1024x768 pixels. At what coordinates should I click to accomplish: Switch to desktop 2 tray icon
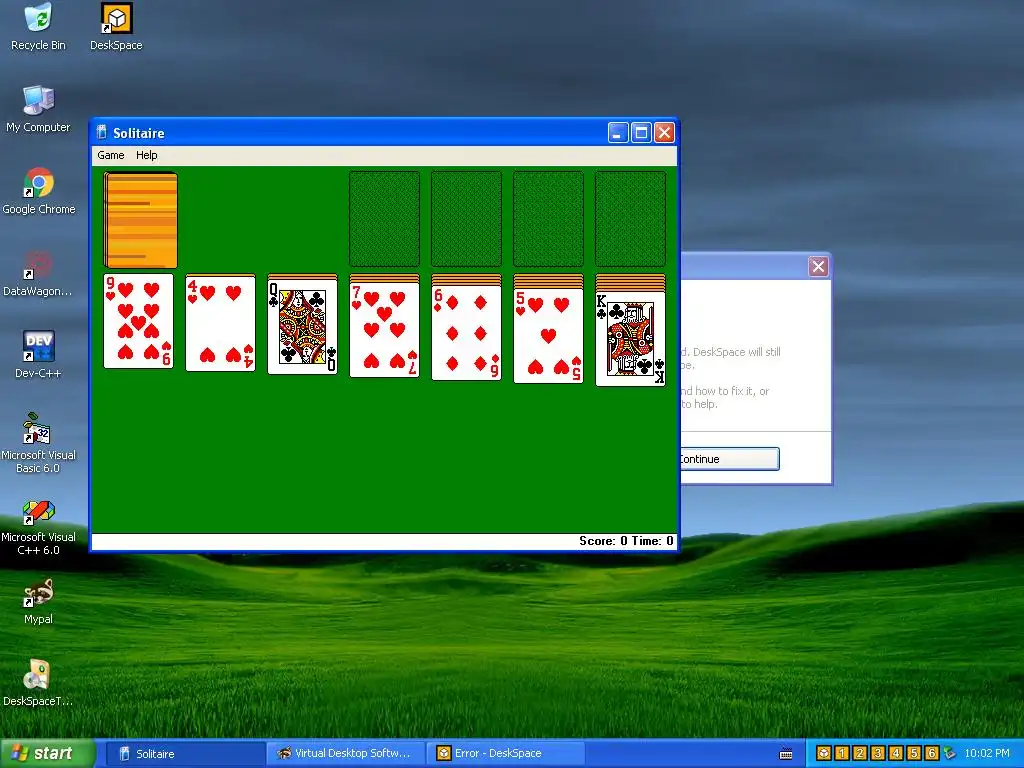pos(859,753)
